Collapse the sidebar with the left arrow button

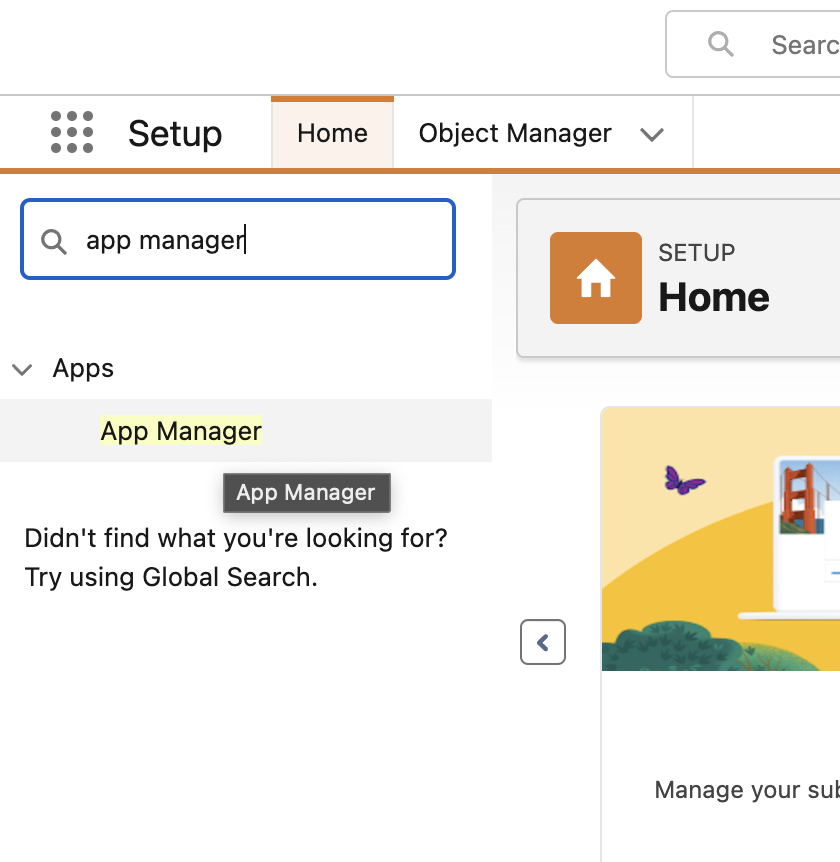(x=542, y=642)
